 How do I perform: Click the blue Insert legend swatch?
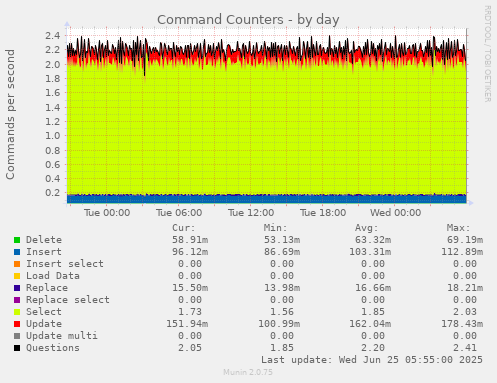[x=17, y=252]
